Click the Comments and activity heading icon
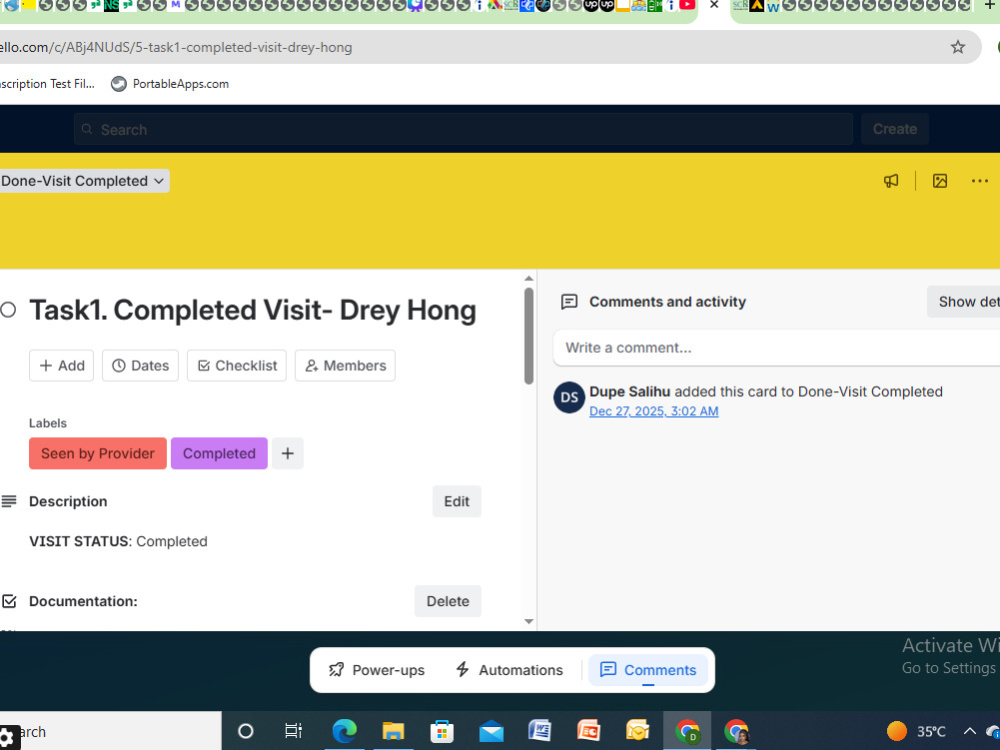The width and height of the screenshot is (1000, 750). pos(569,302)
